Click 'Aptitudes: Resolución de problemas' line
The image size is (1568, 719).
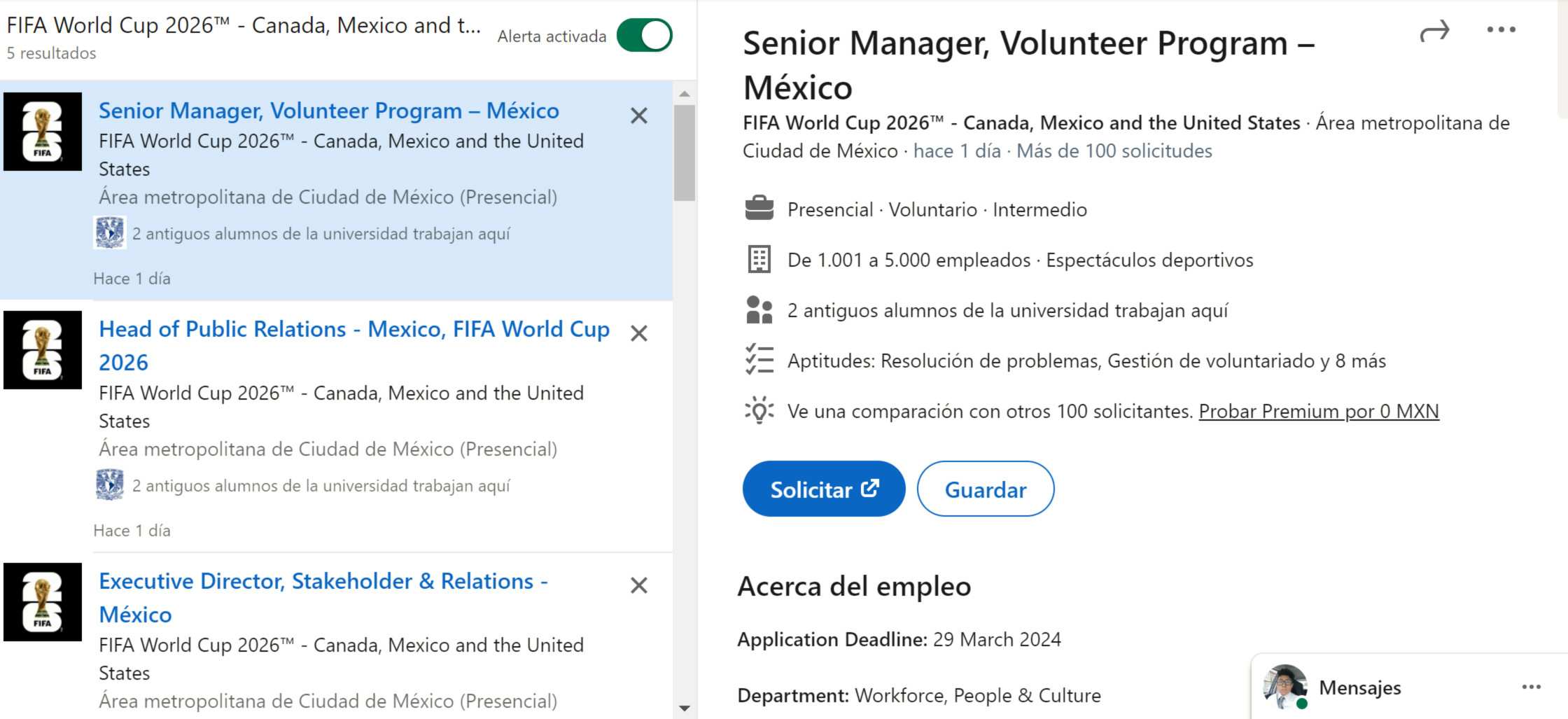click(1086, 361)
